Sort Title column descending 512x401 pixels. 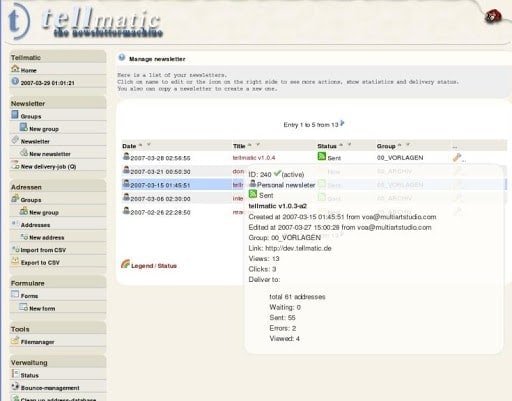pyautogui.click(x=258, y=145)
